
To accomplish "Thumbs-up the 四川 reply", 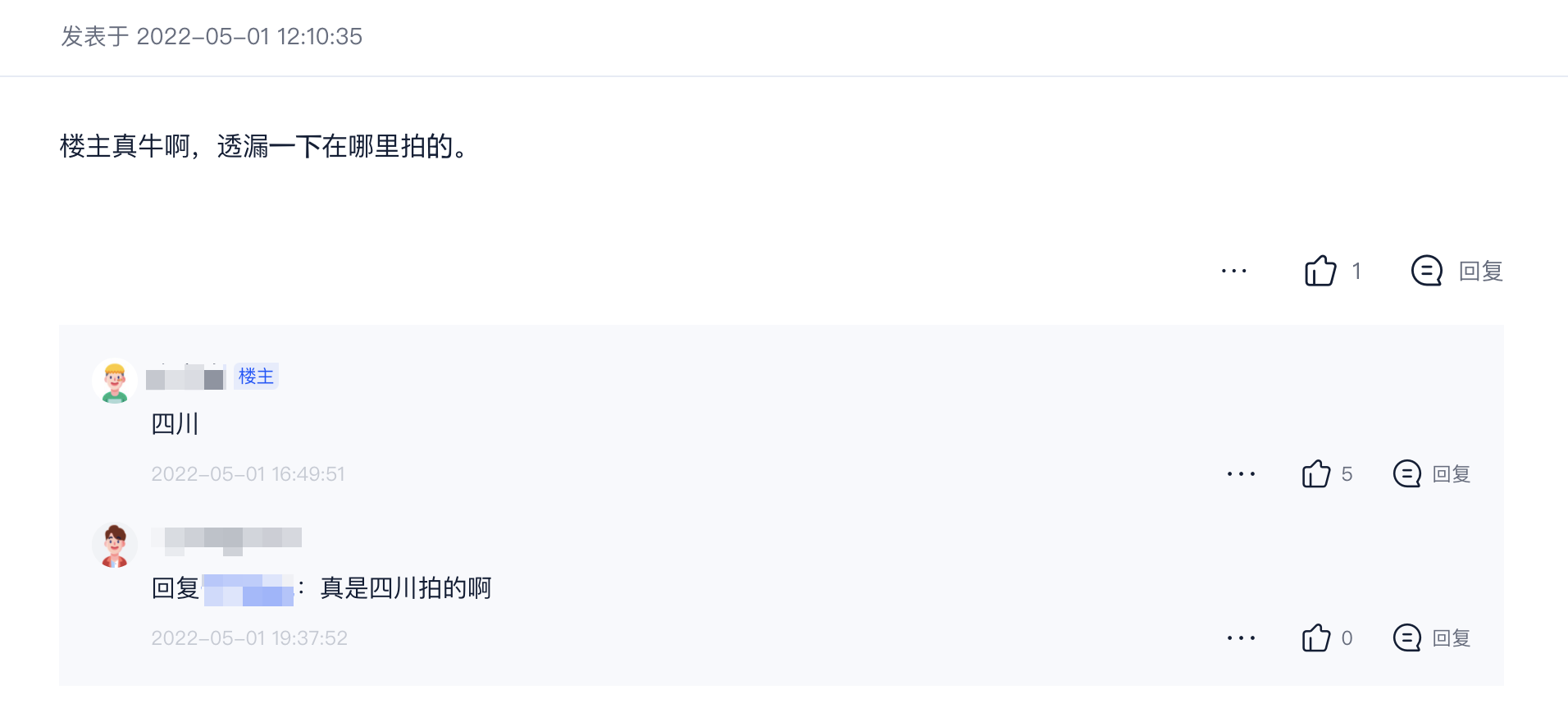I will point(1316,474).
